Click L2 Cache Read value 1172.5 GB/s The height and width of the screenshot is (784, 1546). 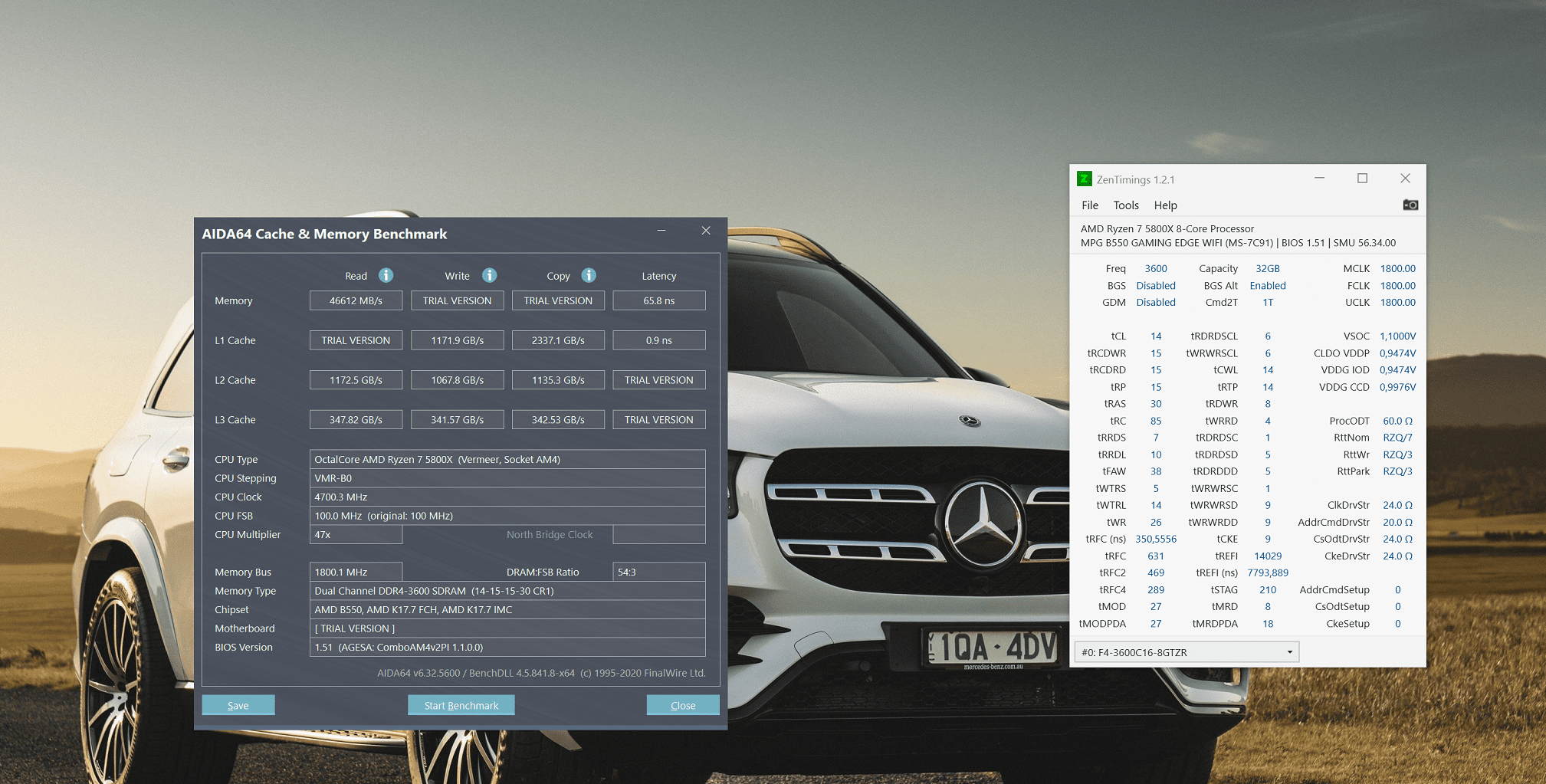coord(356,380)
